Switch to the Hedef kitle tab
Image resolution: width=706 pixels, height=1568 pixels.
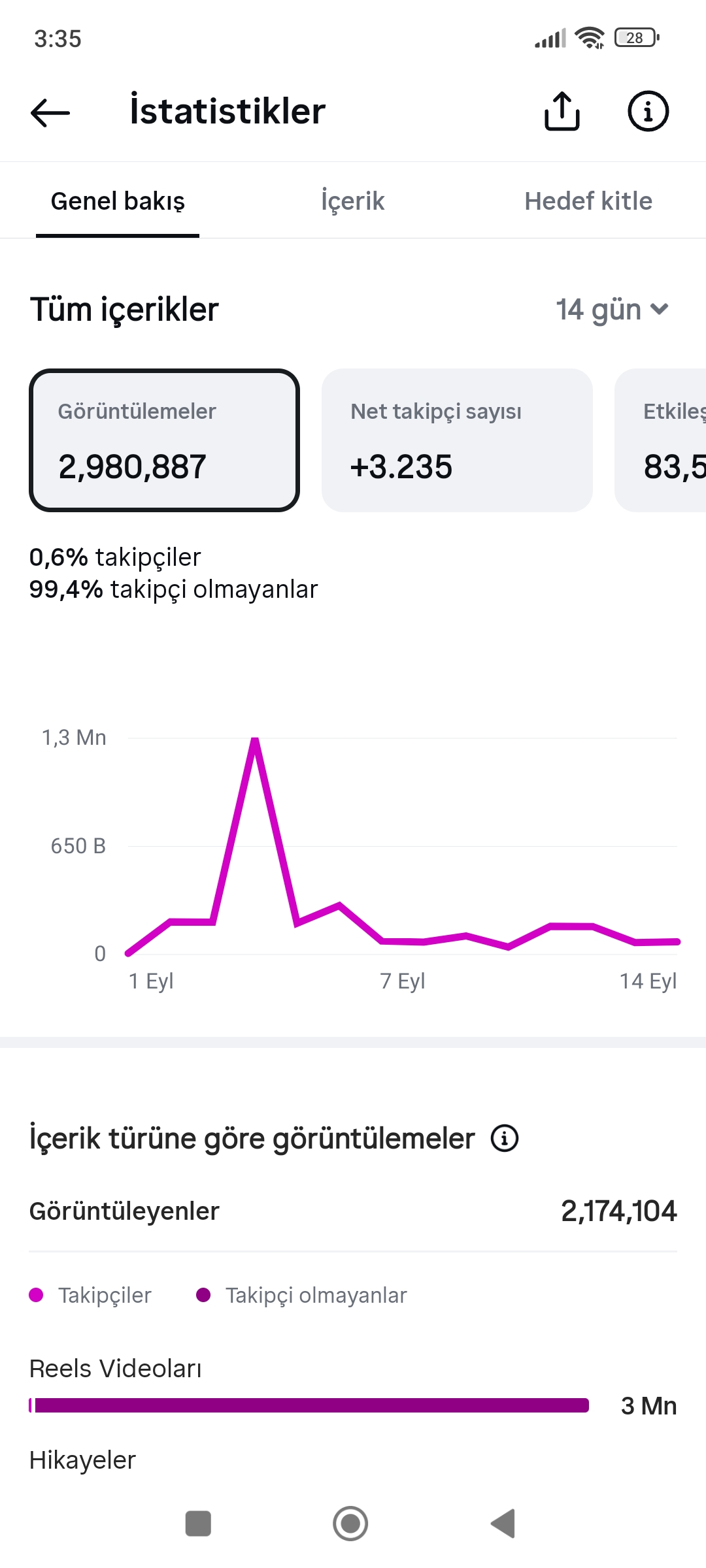[588, 201]
